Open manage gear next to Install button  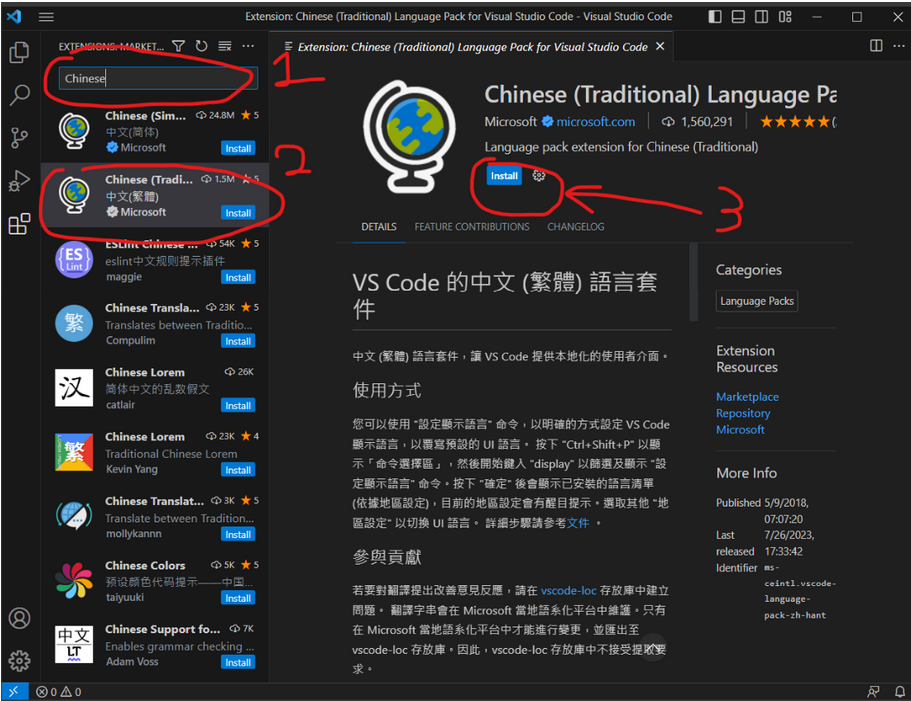[x=539, y=175]
